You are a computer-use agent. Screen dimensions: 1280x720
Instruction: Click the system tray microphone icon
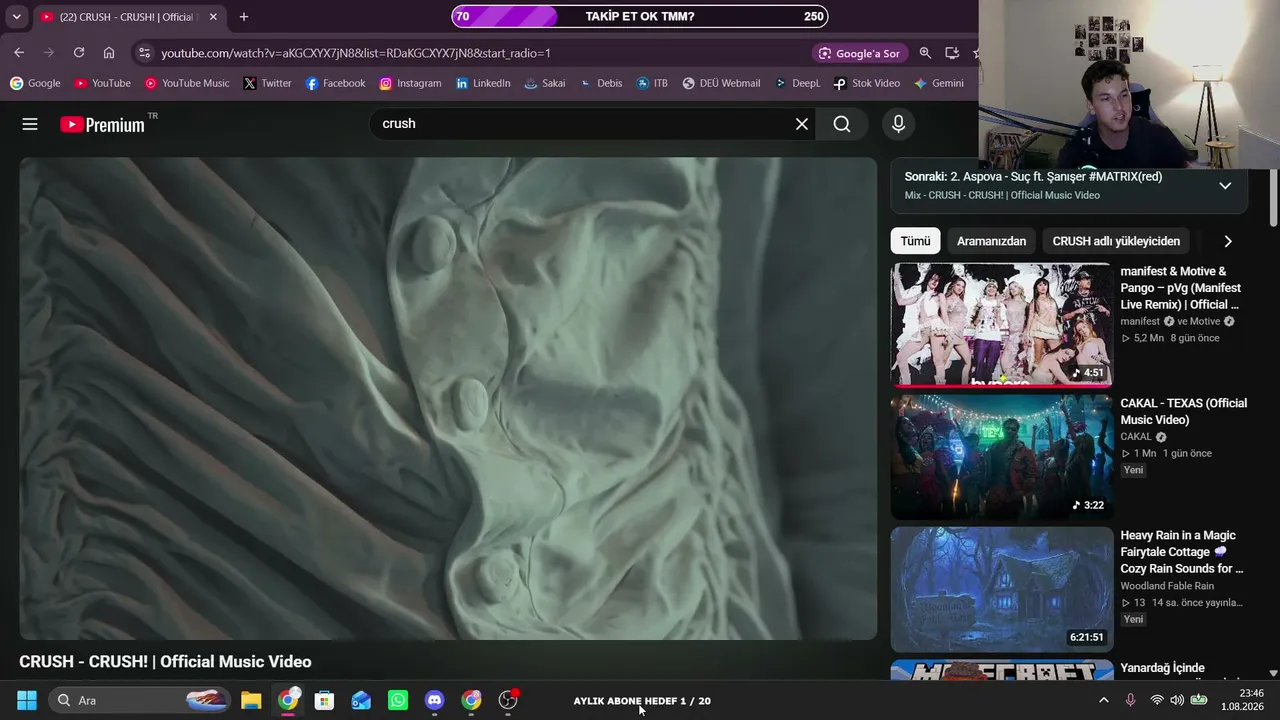point(1130,700)
